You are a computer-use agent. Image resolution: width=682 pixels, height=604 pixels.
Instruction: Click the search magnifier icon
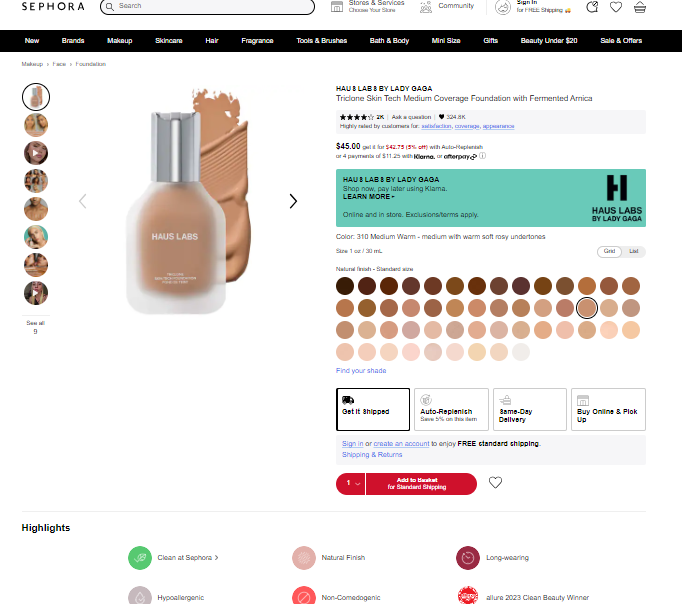pyautogui.click(x=110, y=6)
